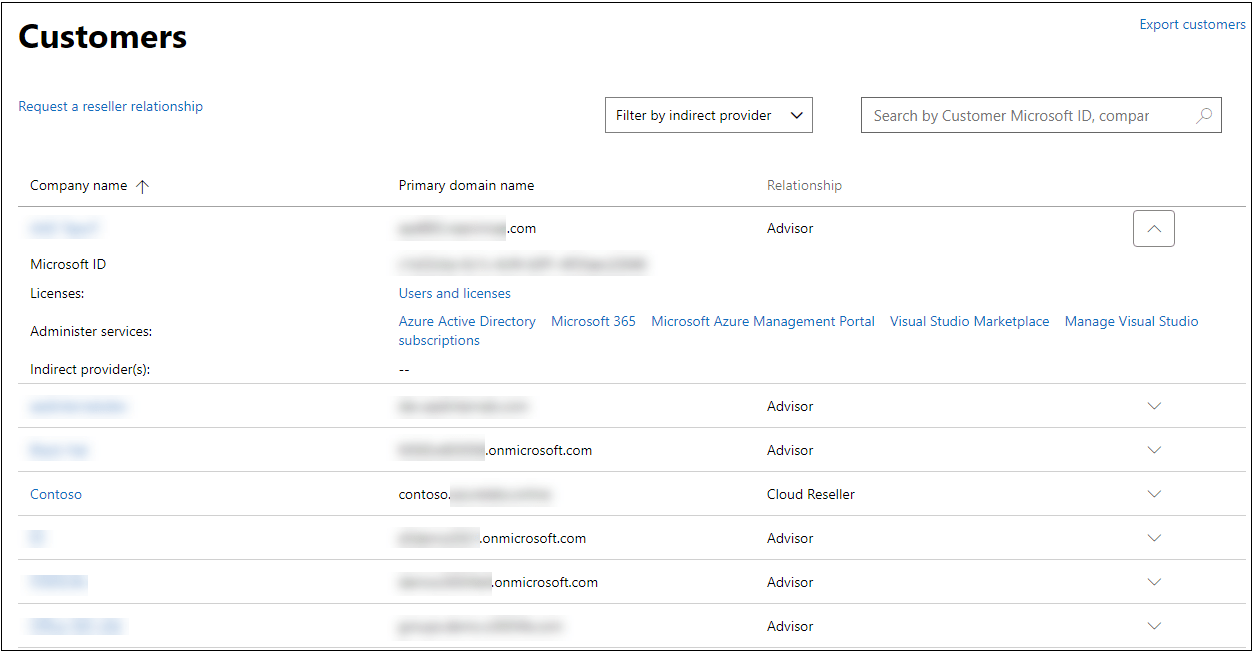Open the Users and licenses link
Screen dimensions: 1252x657
pos(454,293)
